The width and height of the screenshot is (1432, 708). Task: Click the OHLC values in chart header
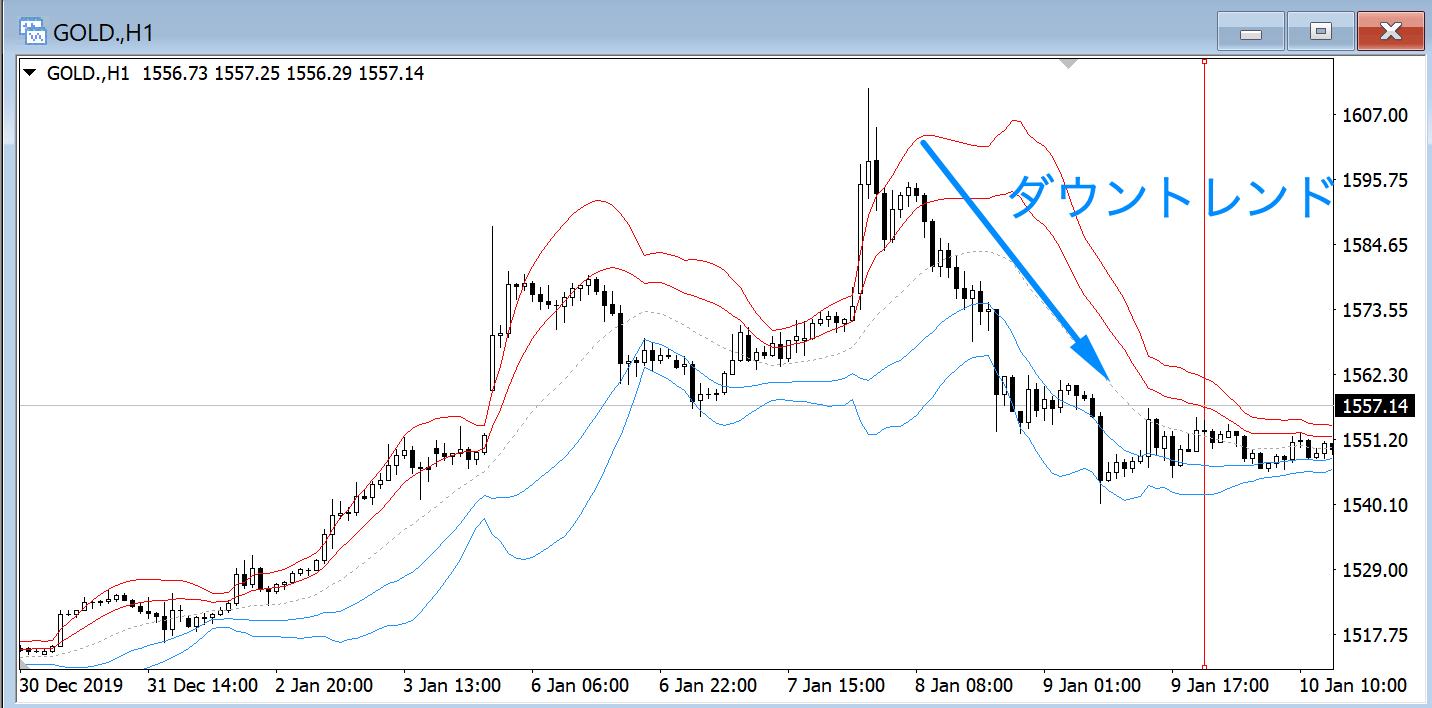click(x=283, y=74)
